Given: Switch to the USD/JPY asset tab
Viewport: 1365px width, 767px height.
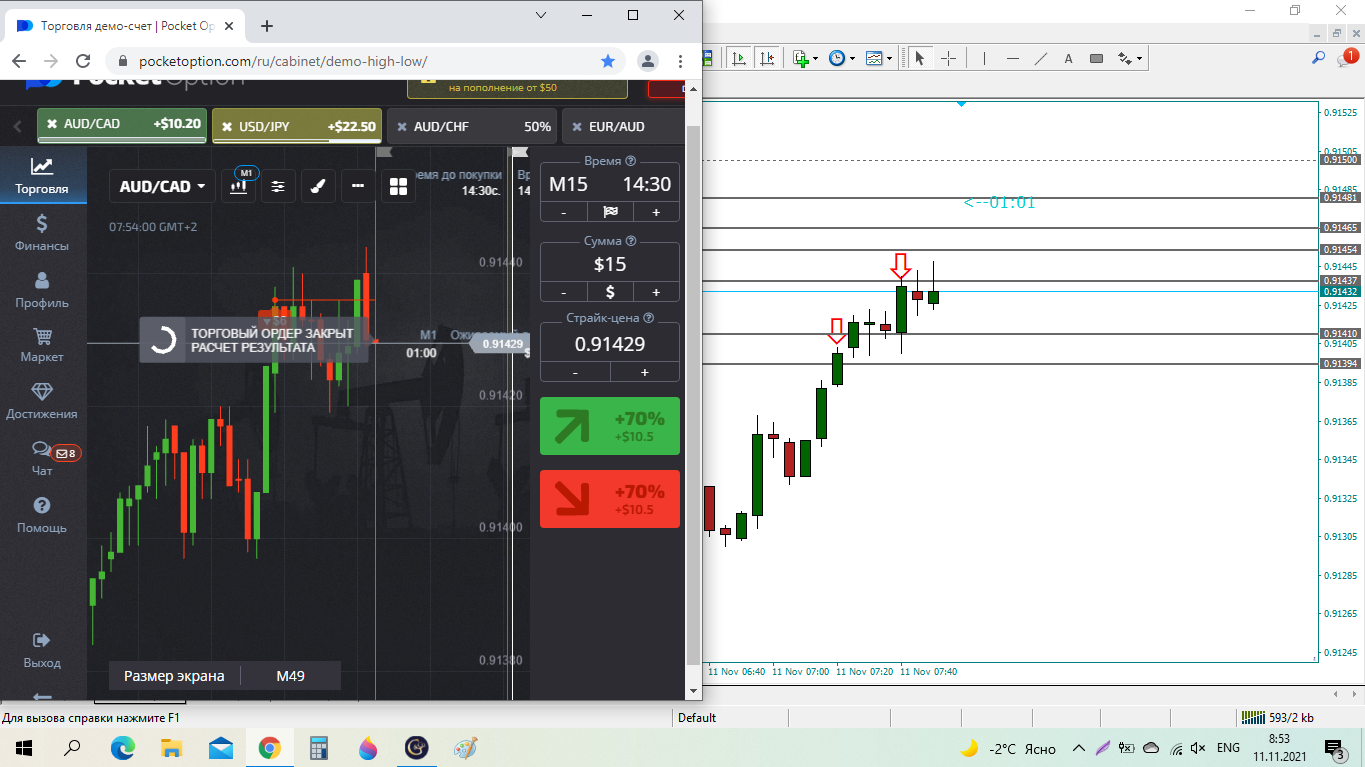Looking at the screenshot, I should pyautogui.click(x=296, y=127).
